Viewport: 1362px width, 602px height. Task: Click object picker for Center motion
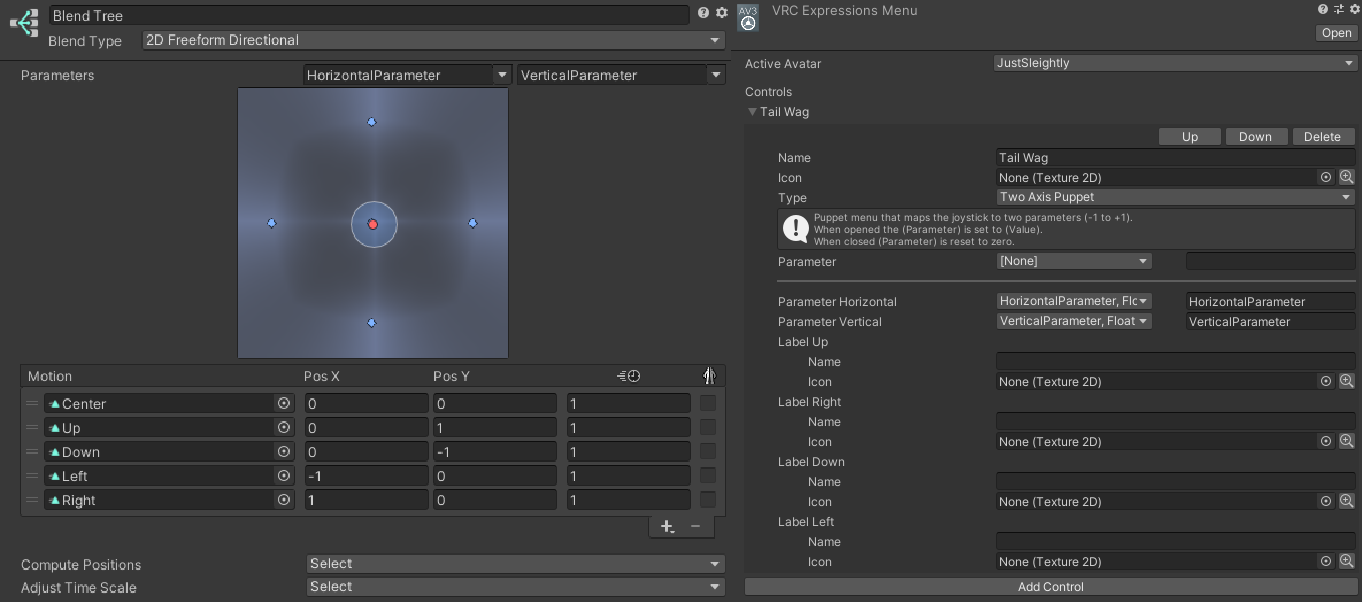[284, 403]
